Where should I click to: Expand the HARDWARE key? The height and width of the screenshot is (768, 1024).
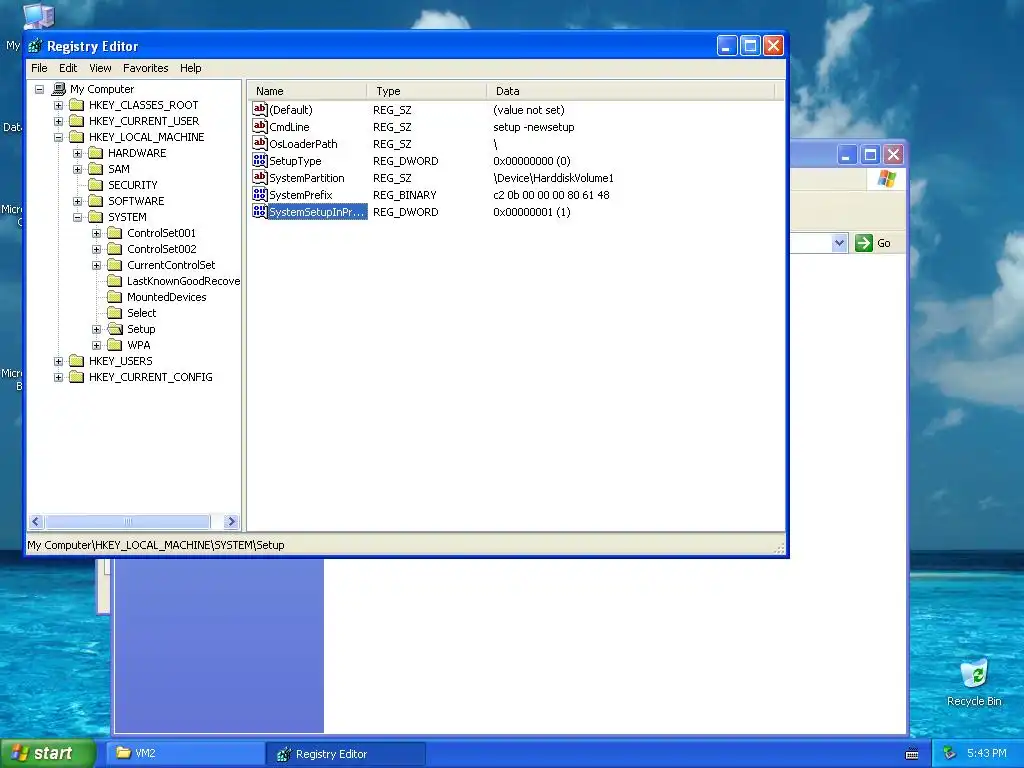[x=77, y=153]
